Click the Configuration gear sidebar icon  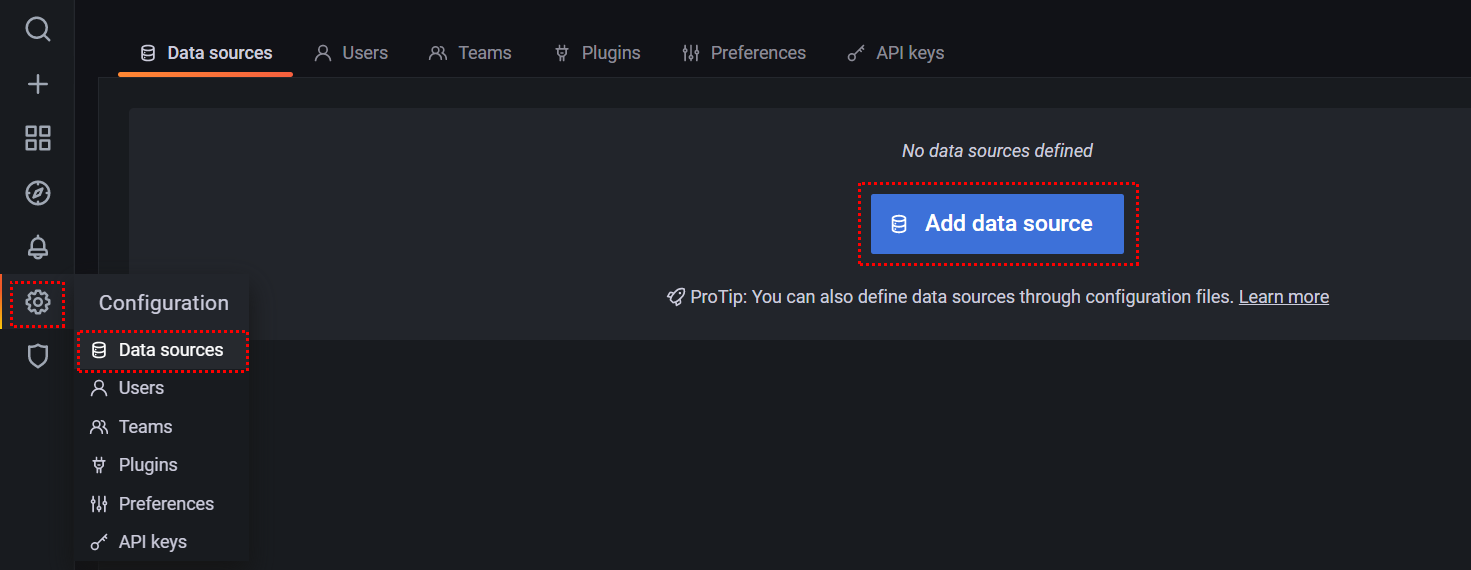(x=37, y=302)
